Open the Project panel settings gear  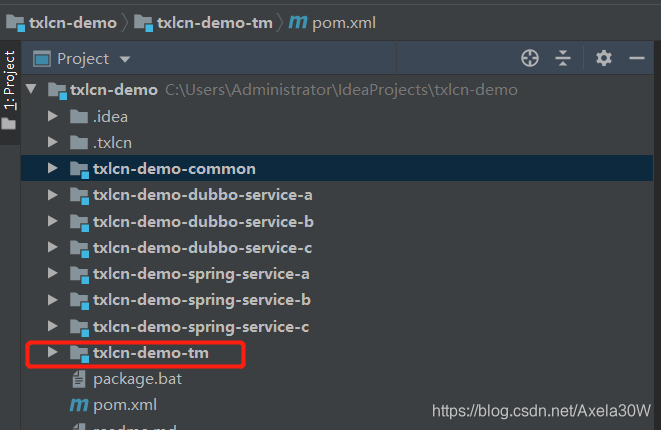click(x=603, y=59)
